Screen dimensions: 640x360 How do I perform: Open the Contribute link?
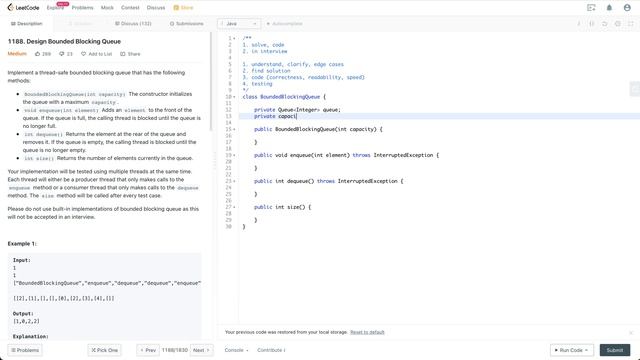(x=271, y=350)
